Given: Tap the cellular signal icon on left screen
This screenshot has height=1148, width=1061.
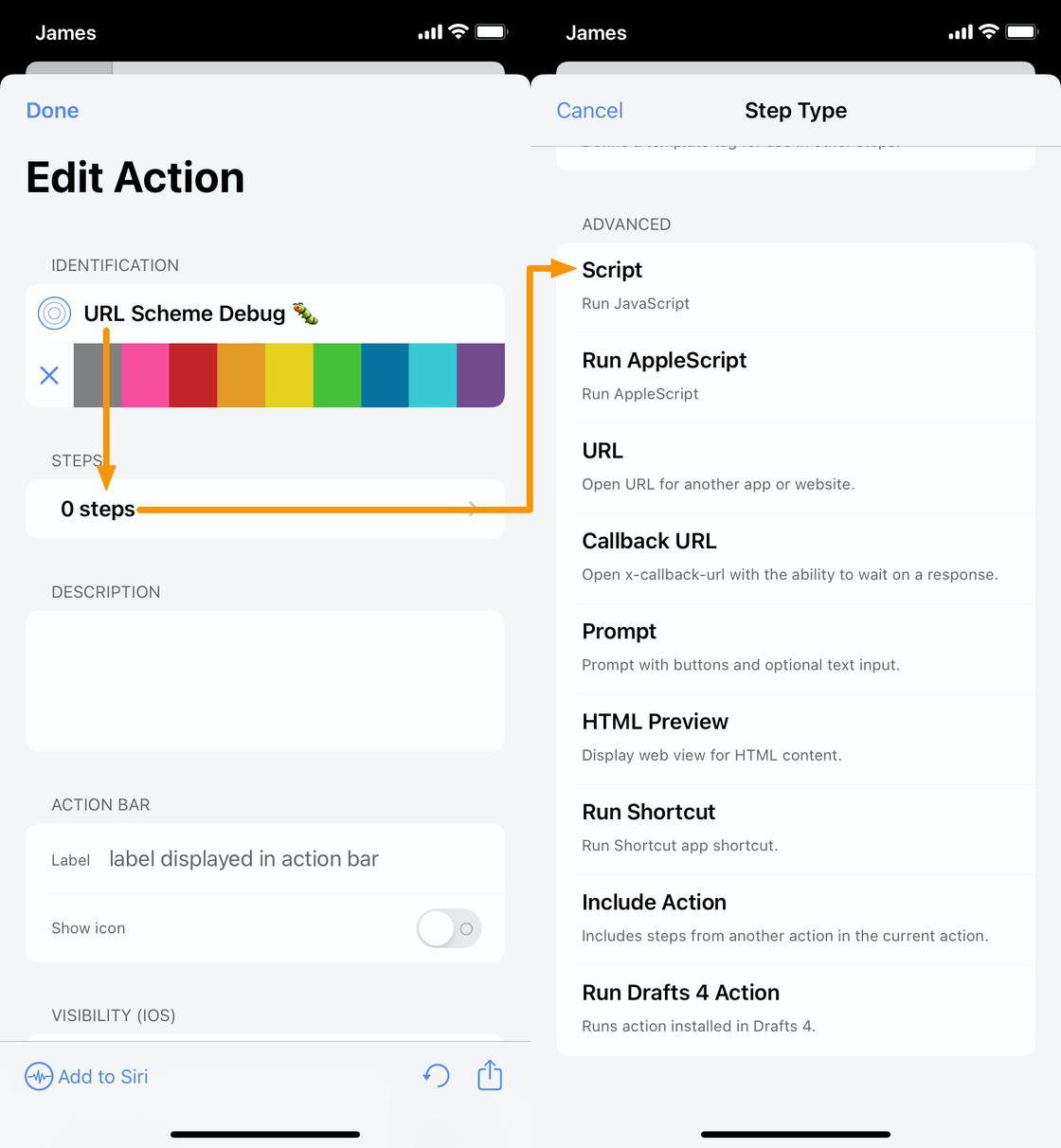Looking at the screenshot, I should pyautogui.click(x=430, y=32).
